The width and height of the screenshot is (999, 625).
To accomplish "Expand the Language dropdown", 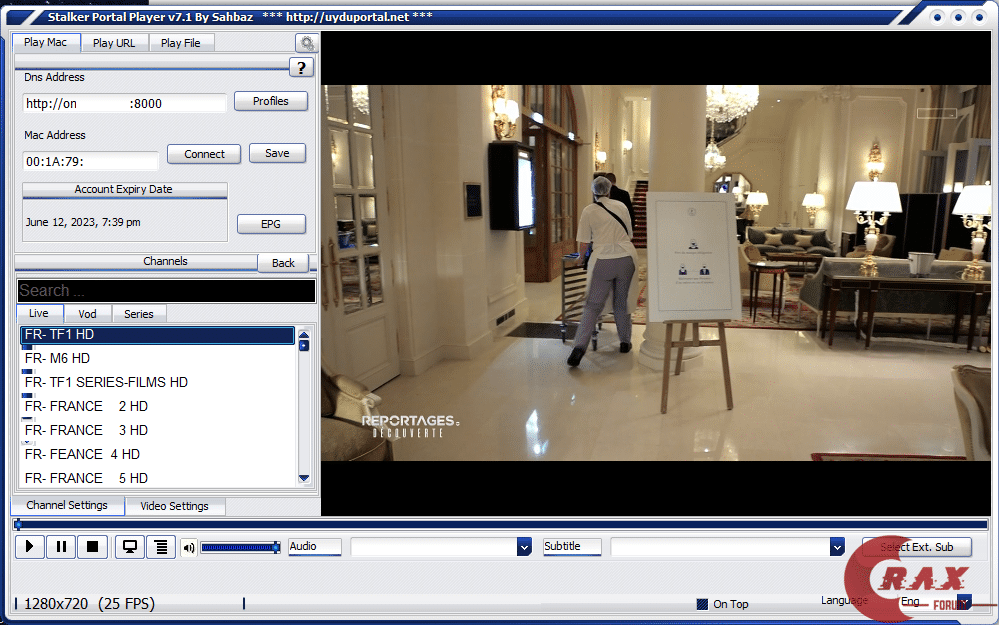I will coord(963,602).
